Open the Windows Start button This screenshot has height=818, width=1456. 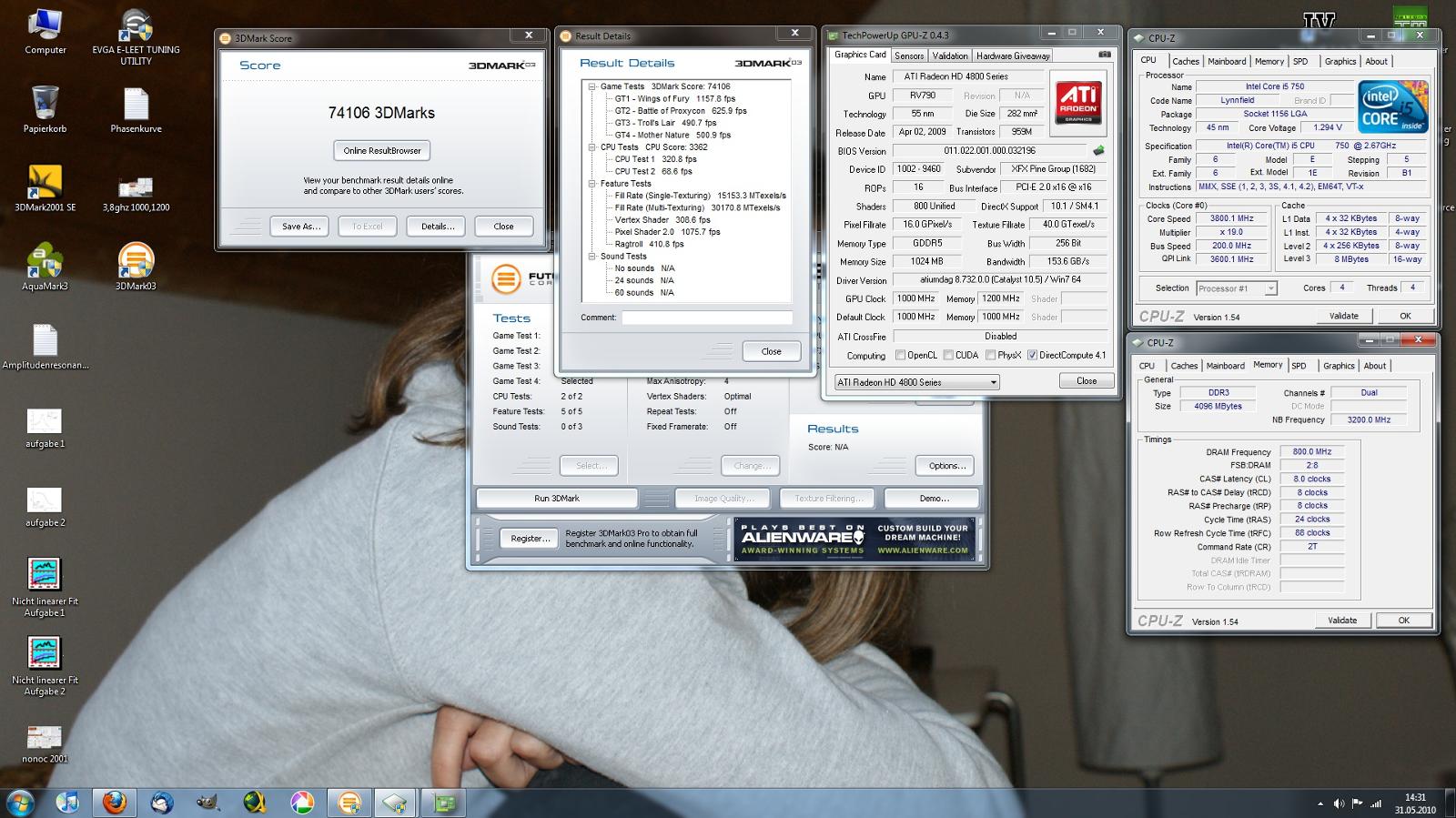tap(19, 803)
